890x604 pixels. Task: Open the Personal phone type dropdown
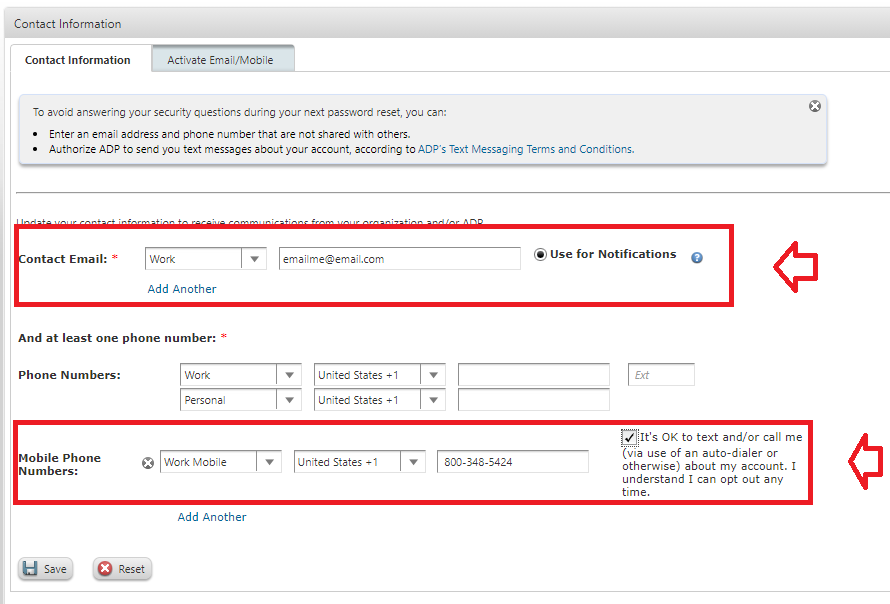(290, 400)
